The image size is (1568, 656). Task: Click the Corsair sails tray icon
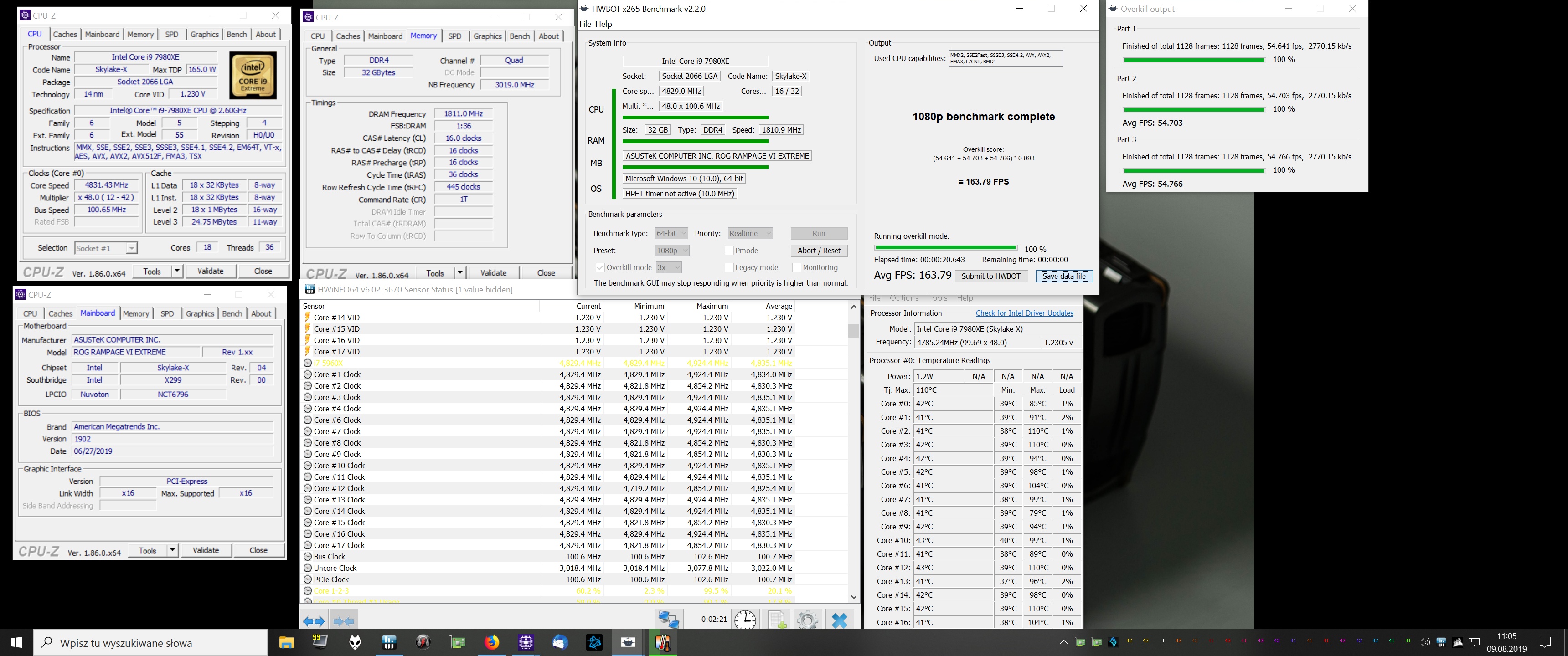pos(1458,643)
